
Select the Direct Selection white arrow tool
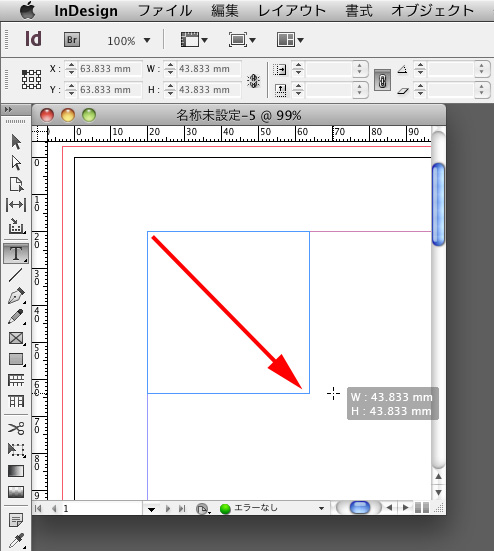(16, 163)
